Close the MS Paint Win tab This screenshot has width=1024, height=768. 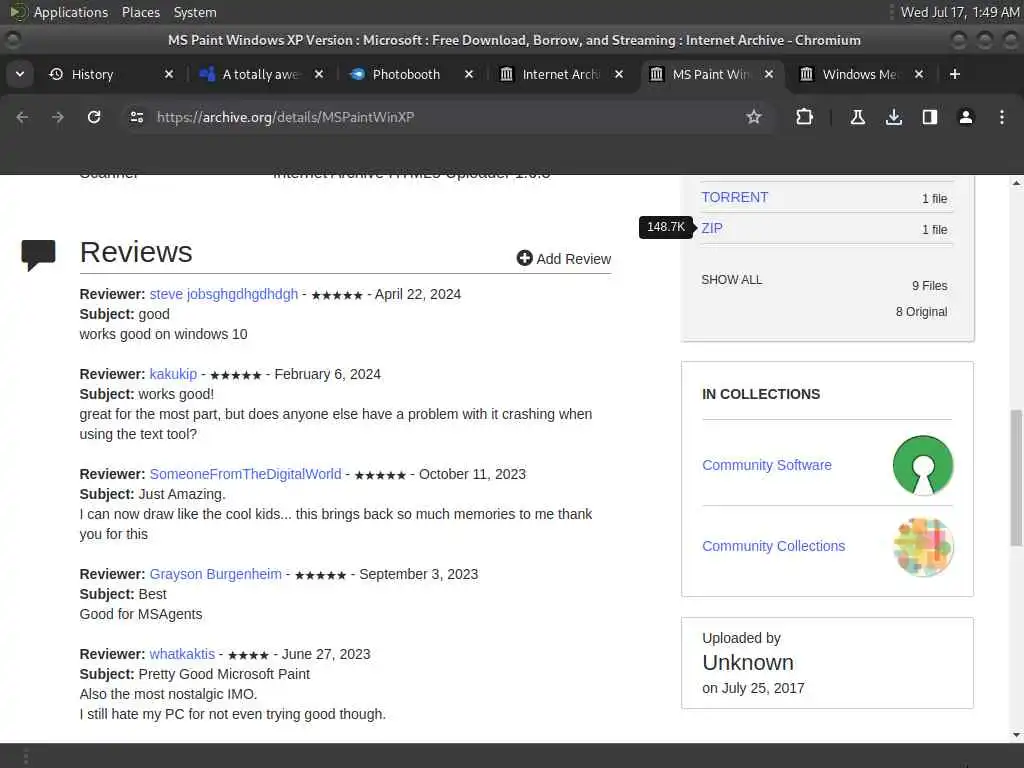[x=769, y=74]
